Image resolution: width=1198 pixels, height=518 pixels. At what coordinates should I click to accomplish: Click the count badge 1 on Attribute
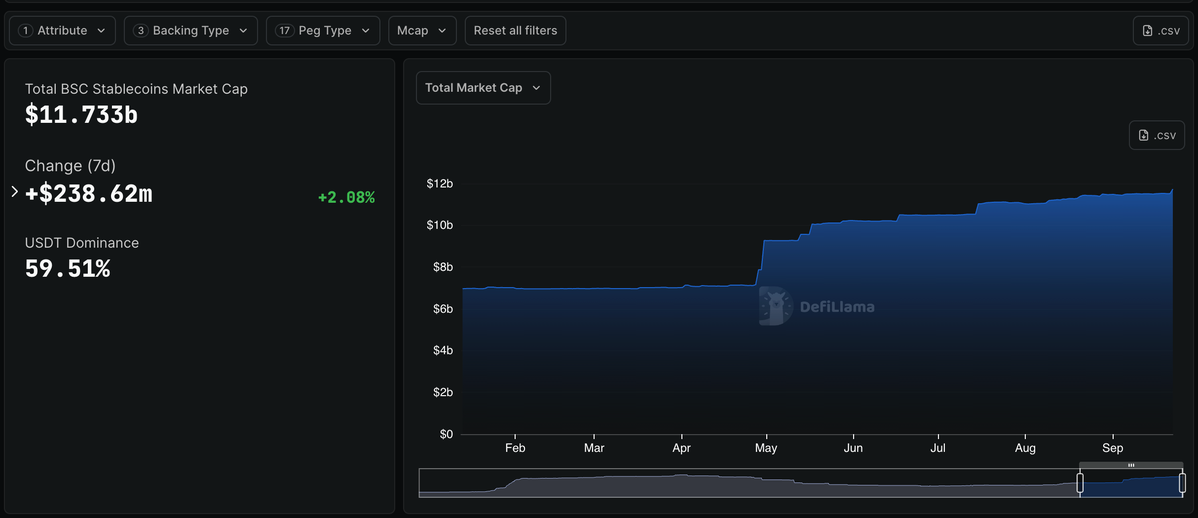pyautogui.click(x=26, y=31)
